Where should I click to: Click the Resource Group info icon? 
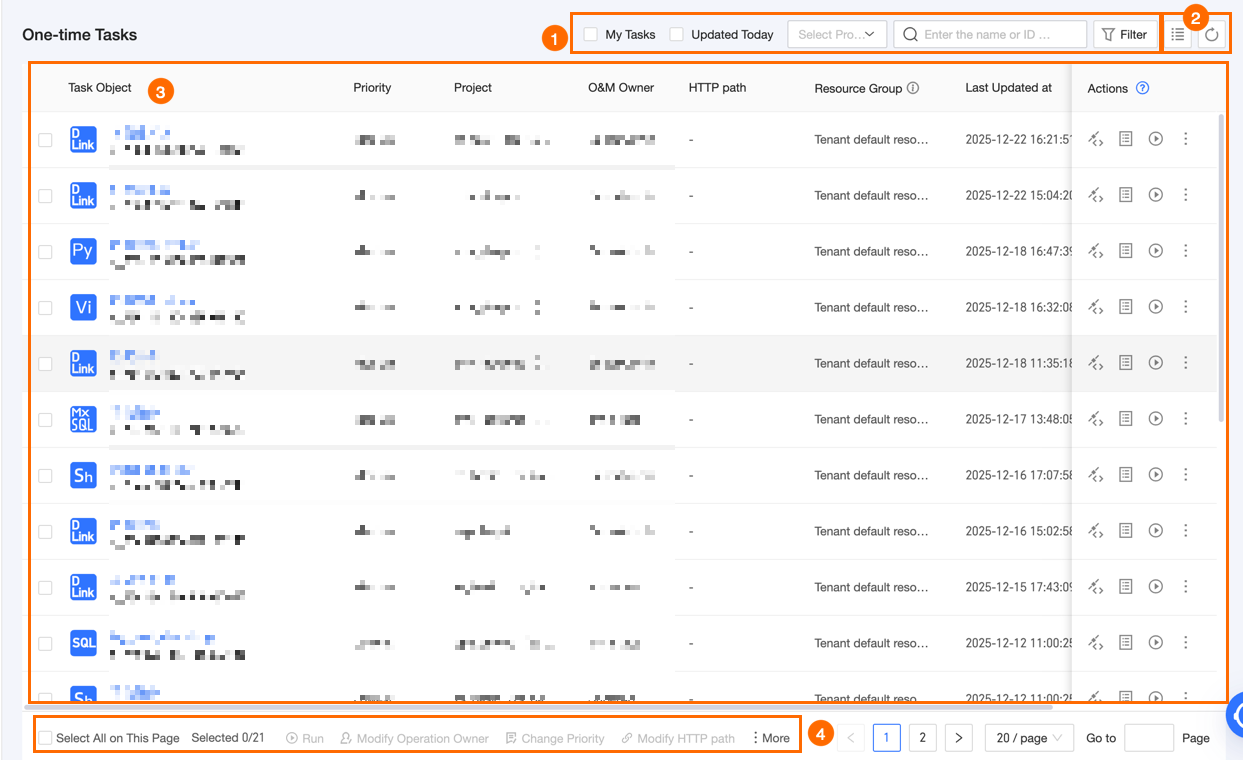click(x=913, y=88)
